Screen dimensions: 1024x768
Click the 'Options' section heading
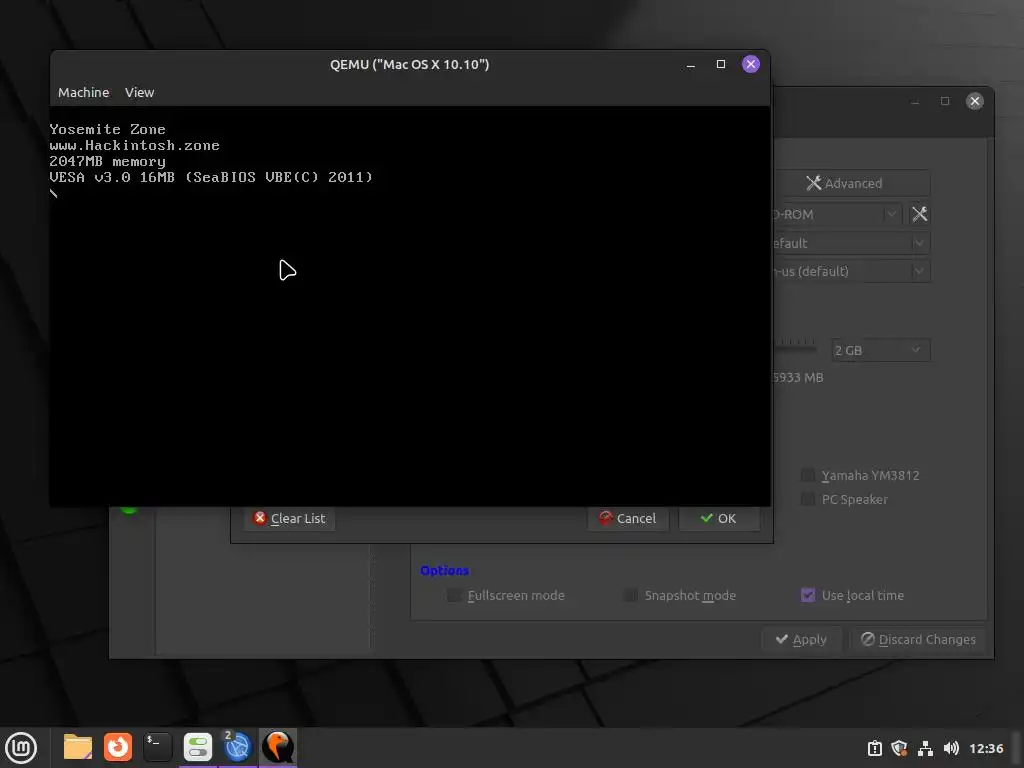pos(444,571)
